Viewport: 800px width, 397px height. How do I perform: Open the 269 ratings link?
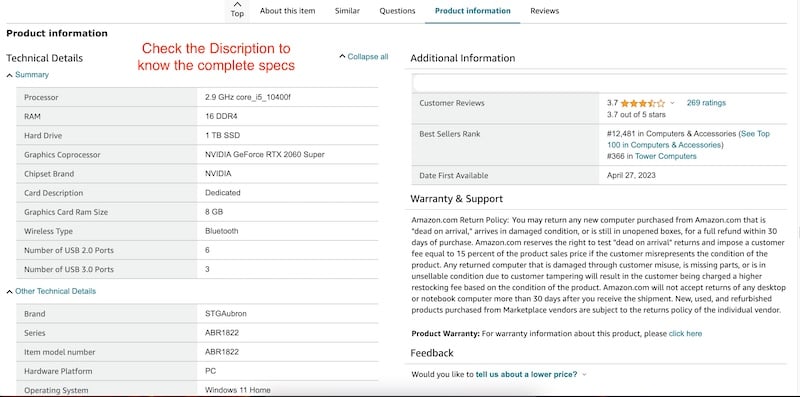(x=706, y=103)
